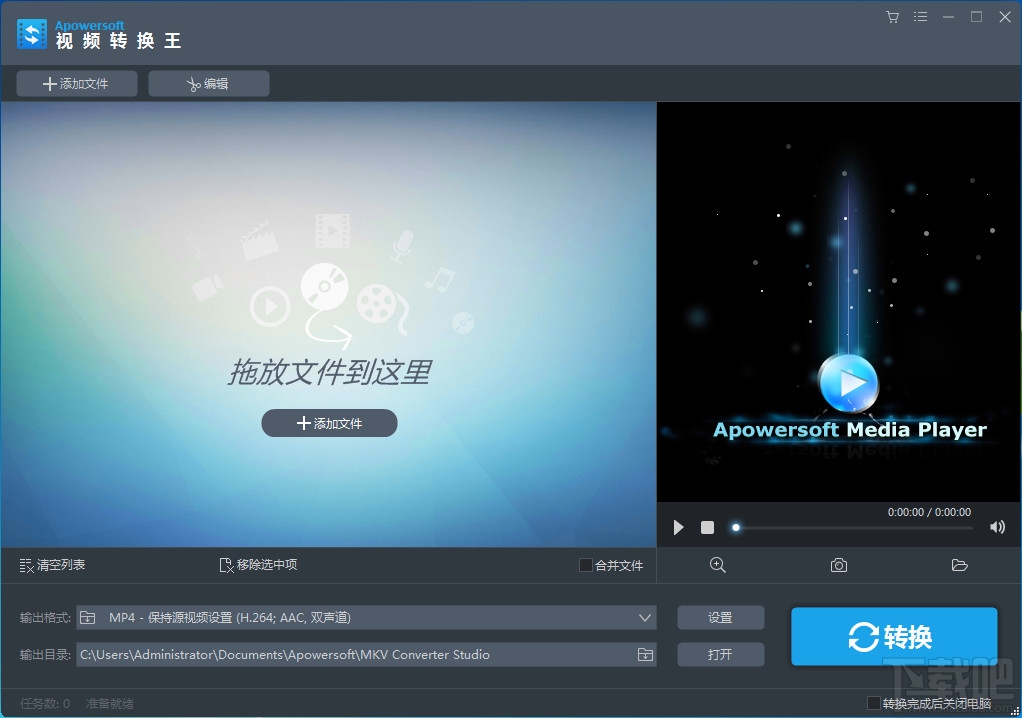The width and height of the screenshot is (1022, 718).
Task: Click the play button in media player
Action: point(679,527)
